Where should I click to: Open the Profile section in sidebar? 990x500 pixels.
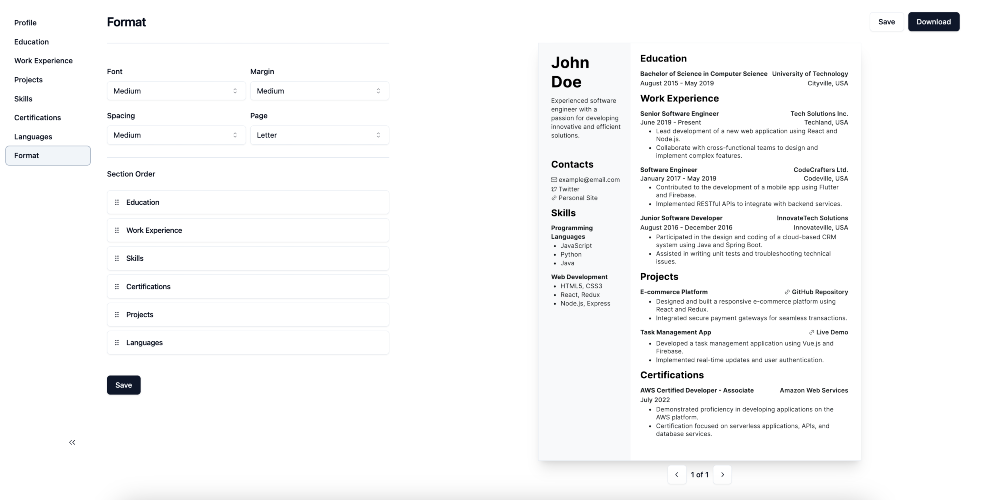coord(25,23)
